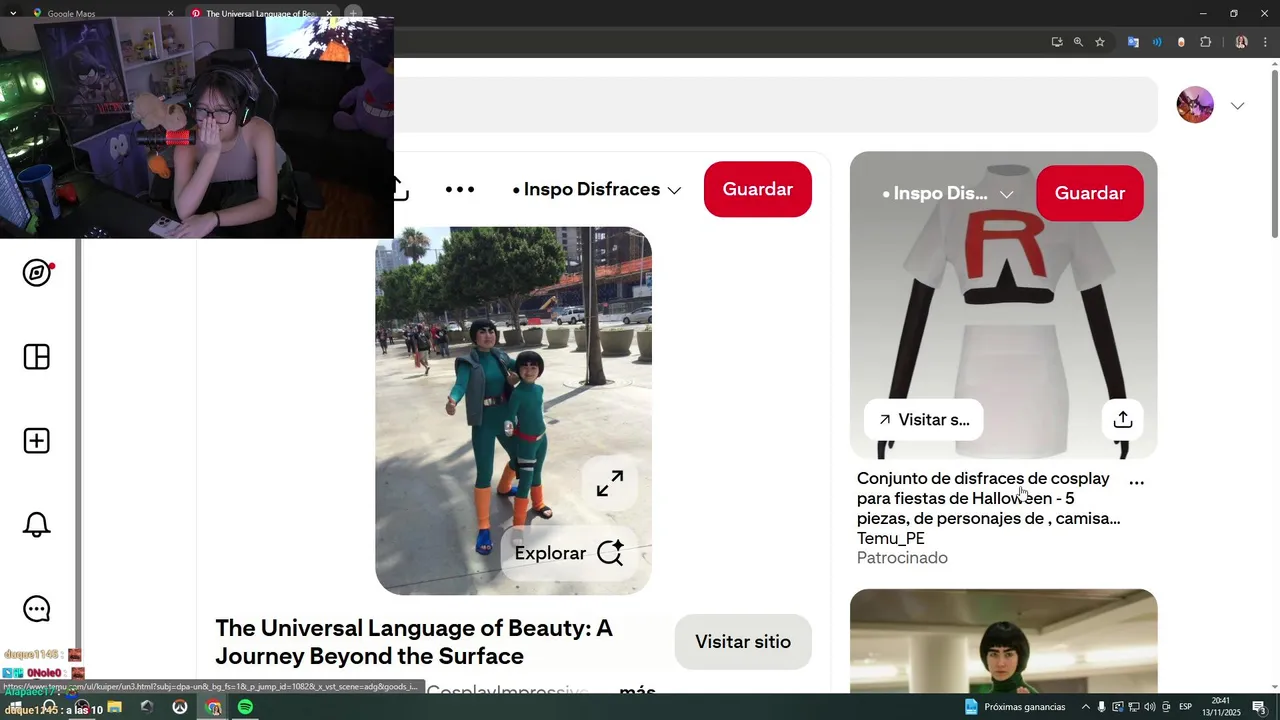1280x720 pixels.
Task: Click Visitar s... link on Temu pin
Action: coord(924,420)
